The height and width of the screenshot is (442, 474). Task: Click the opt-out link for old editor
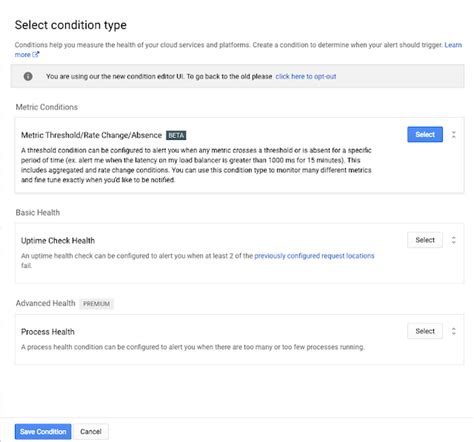click(306, 76)
